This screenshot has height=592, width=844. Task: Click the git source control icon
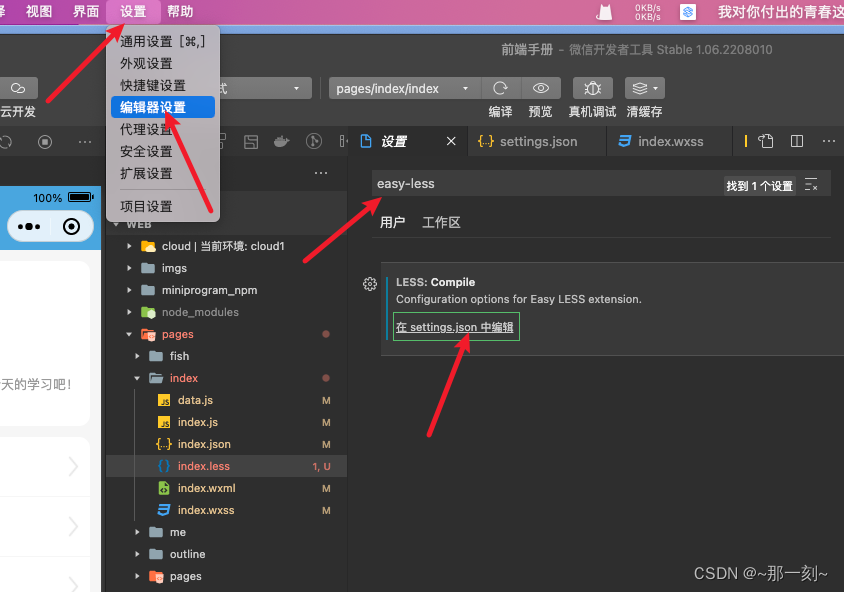coord(314,142)
